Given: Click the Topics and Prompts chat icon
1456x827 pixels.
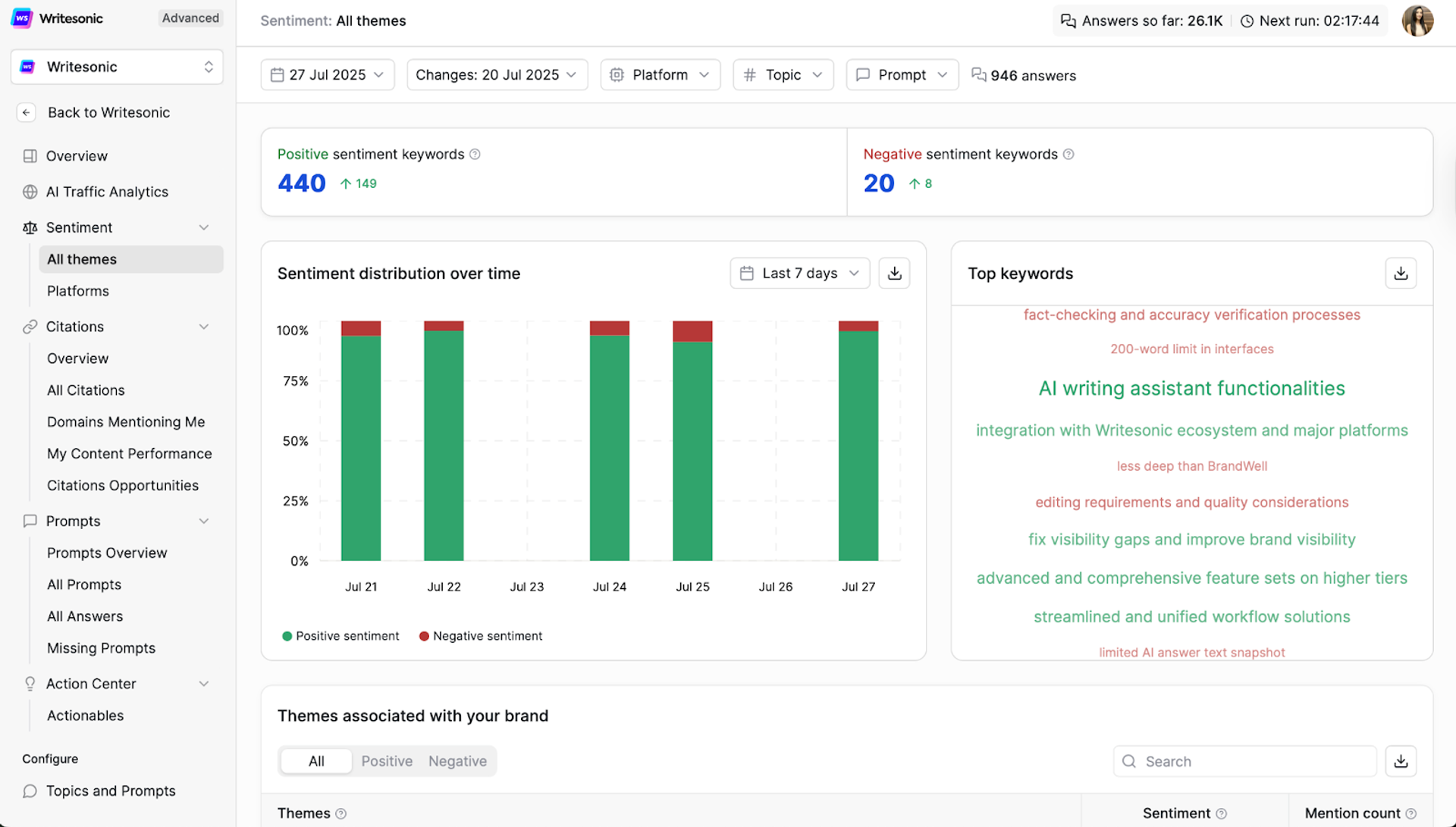Looking at the screenshot, I should (30, 791).
